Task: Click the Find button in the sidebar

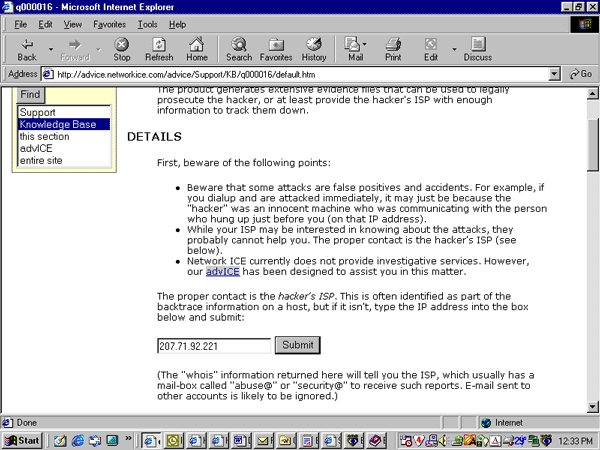Action: point(30,95)
